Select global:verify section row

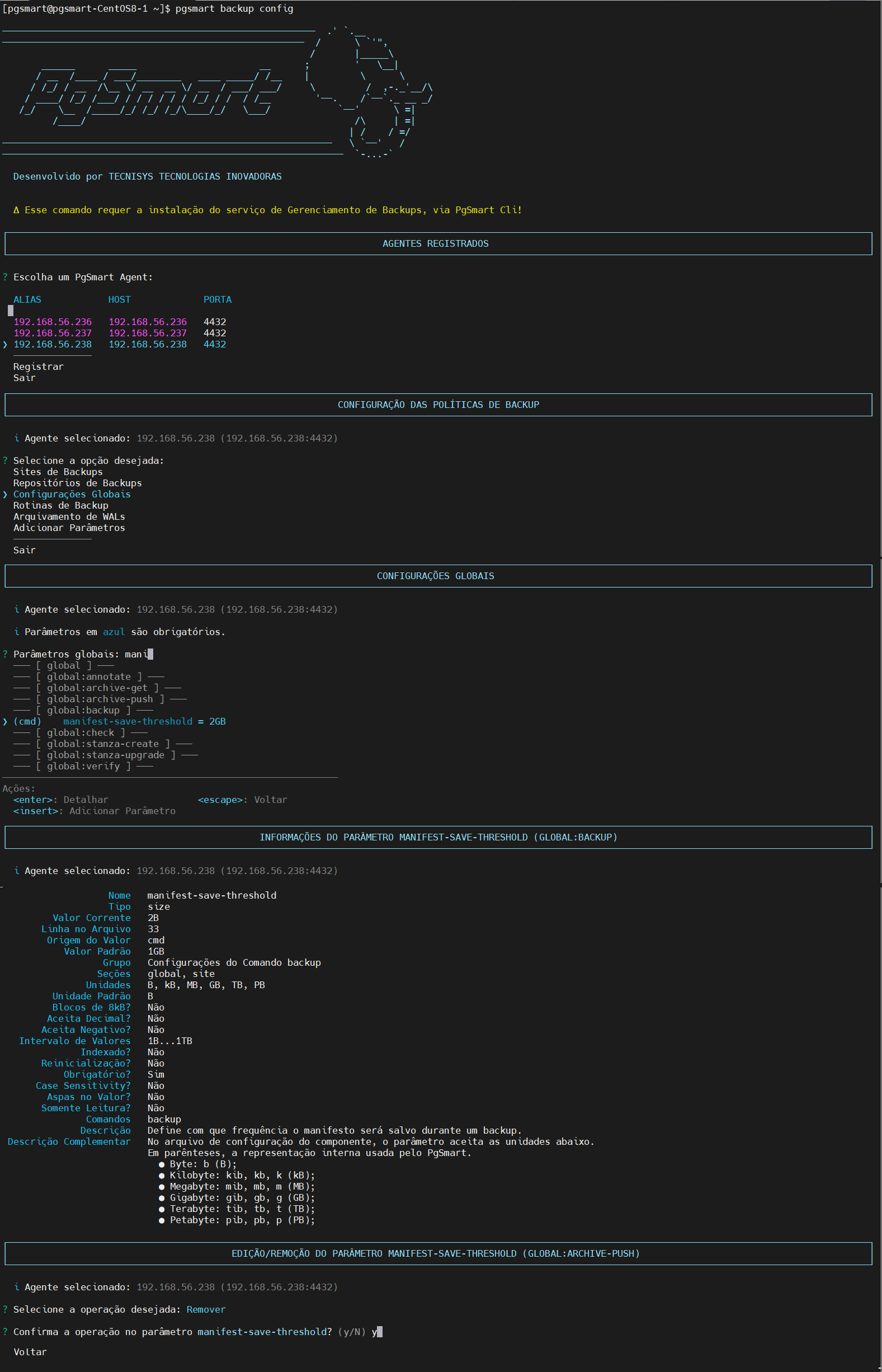(x=83, y=767)
